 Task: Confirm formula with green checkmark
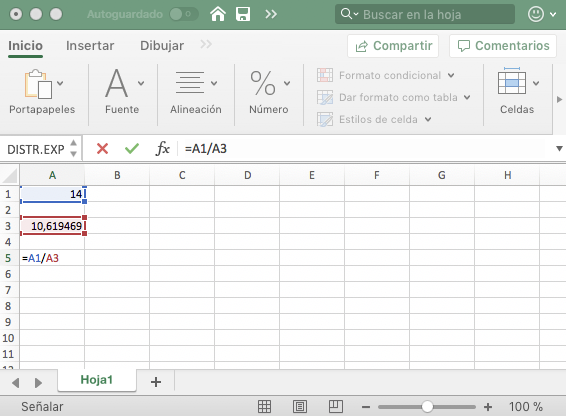(132, 148)
